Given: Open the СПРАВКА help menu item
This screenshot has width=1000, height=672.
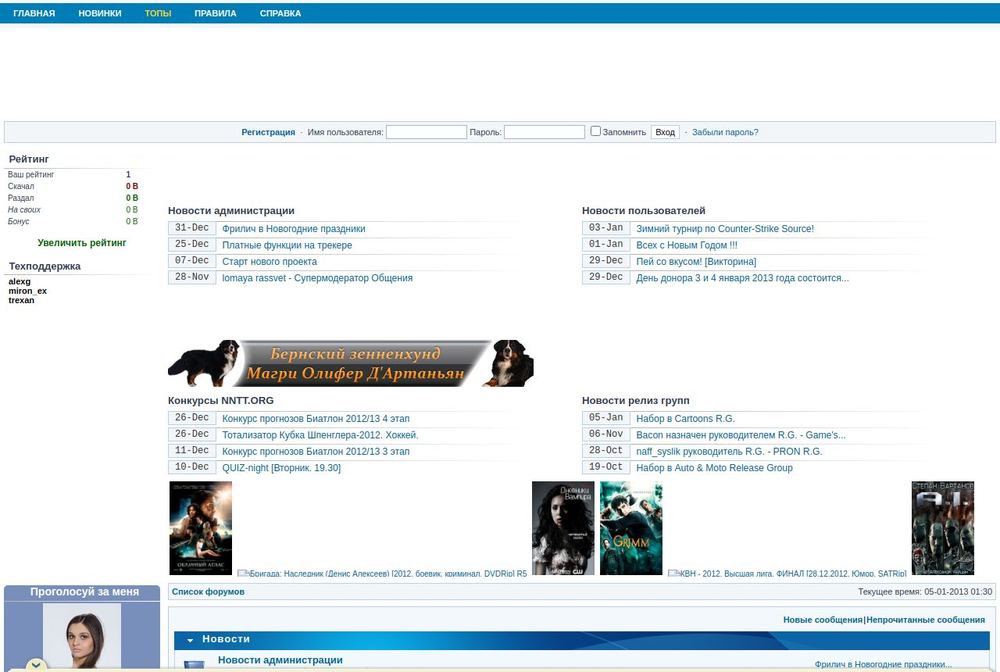Looking at the screenshot, I should [281, 13].
